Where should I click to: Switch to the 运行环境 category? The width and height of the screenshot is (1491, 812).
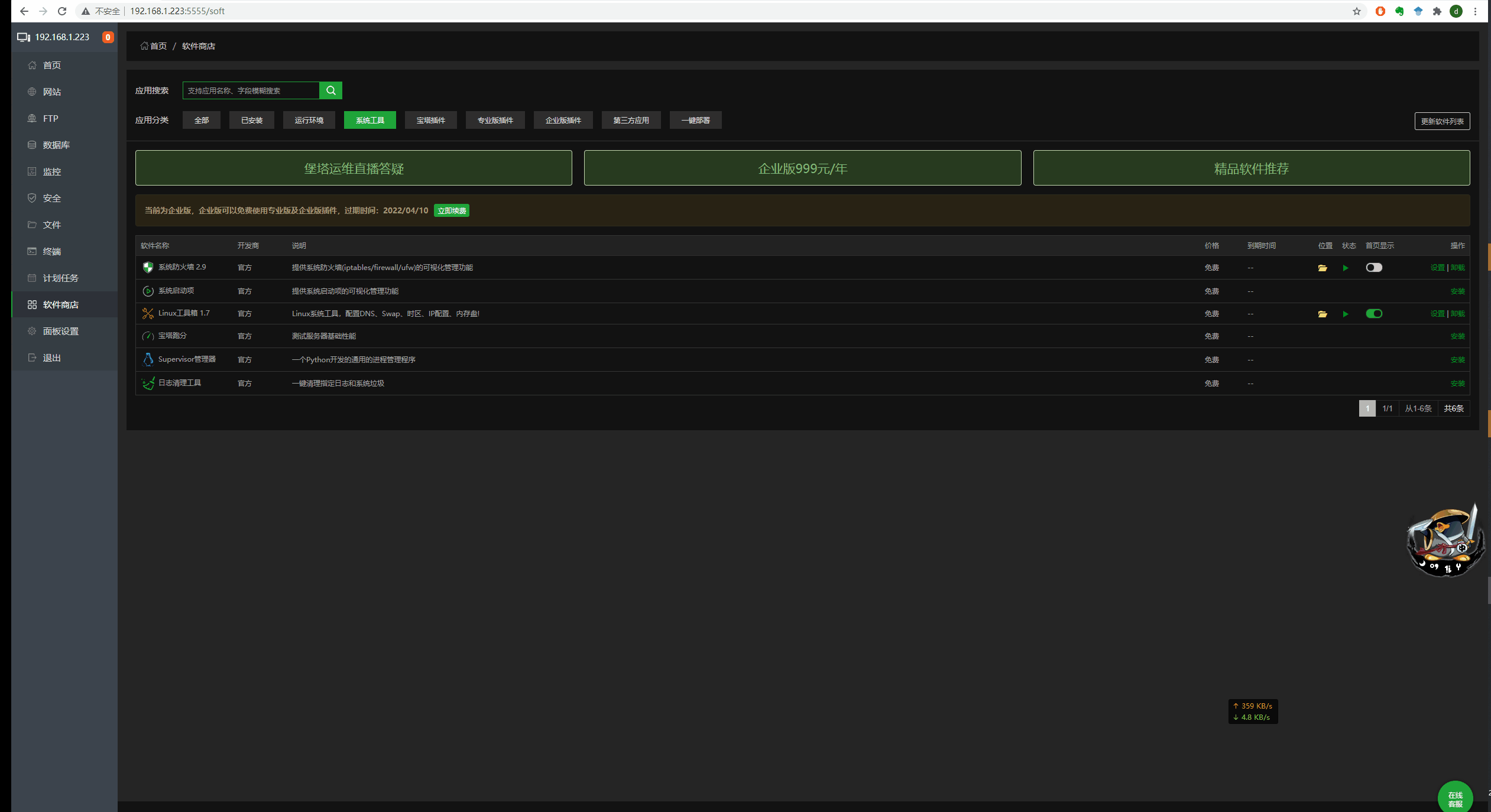pyautogui.click(x=309, y=120)
